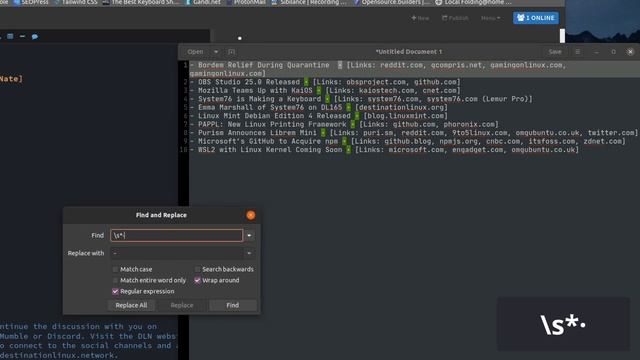Uncheck Regular expression option
Screen dimensions: 640x360
[x=143, y=291]
